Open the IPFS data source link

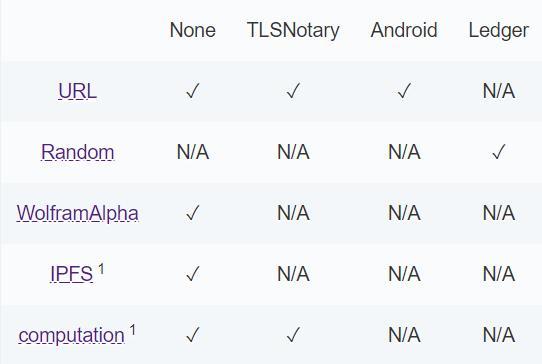(x=72, y=274)
